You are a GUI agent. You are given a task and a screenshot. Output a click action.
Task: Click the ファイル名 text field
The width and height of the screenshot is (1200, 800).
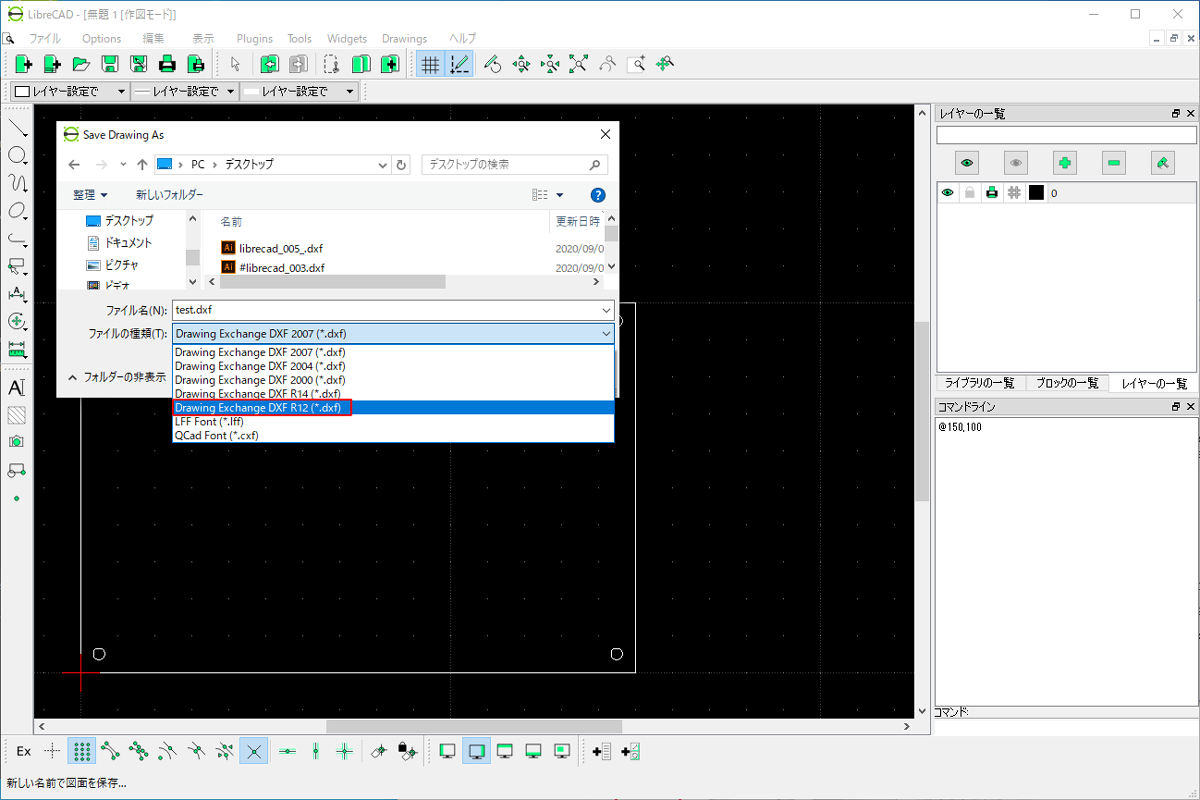coord(393,310)
